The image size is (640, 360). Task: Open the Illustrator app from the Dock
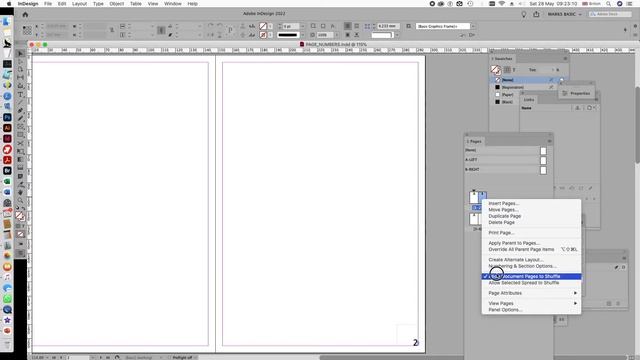coord(7,128)
